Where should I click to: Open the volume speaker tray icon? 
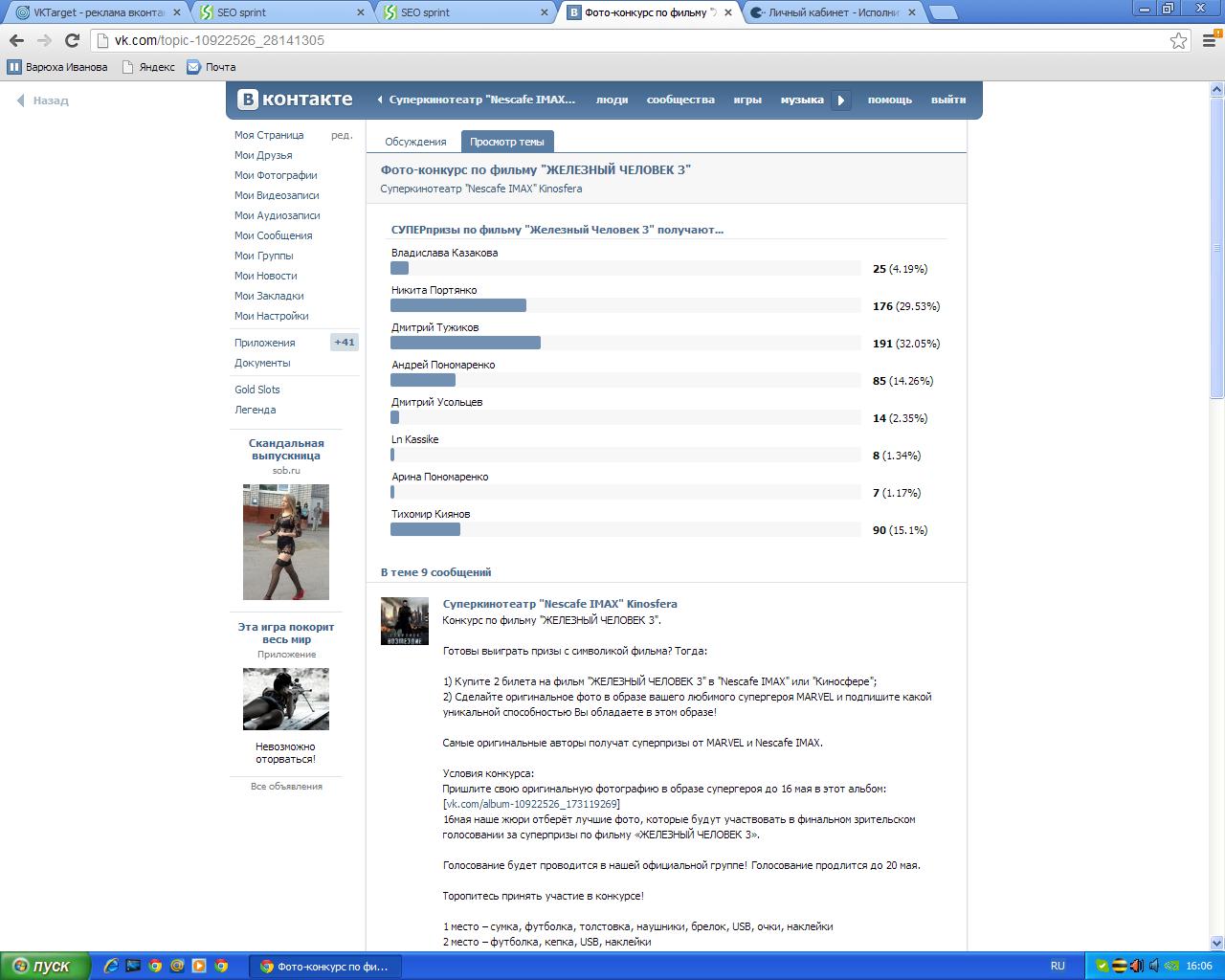[1152, 966]
